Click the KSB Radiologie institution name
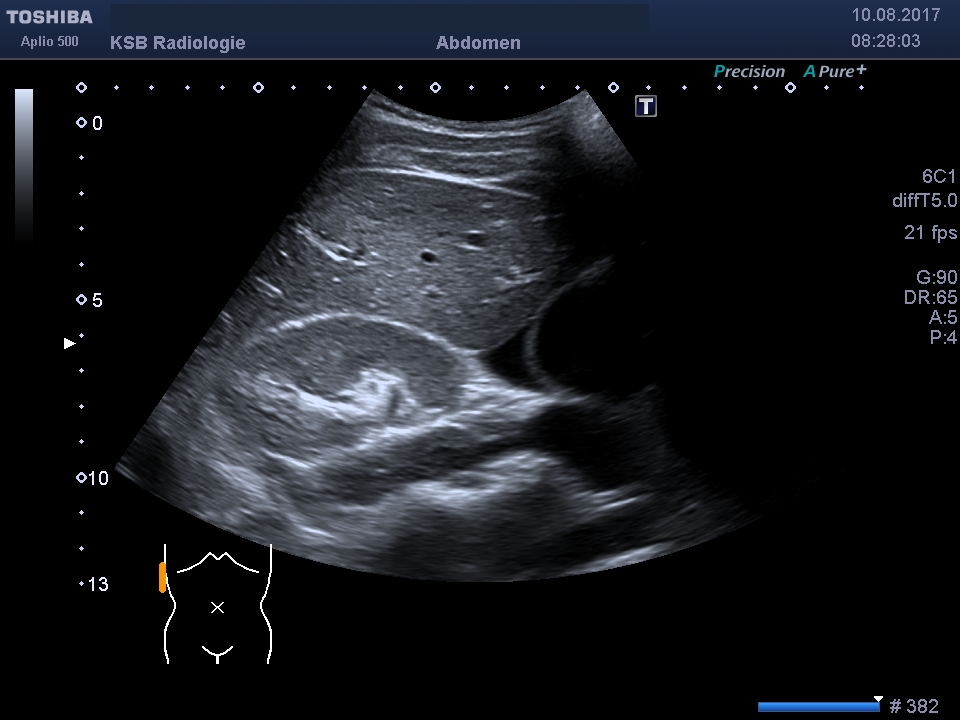960x720 pixels. [178, 43]
